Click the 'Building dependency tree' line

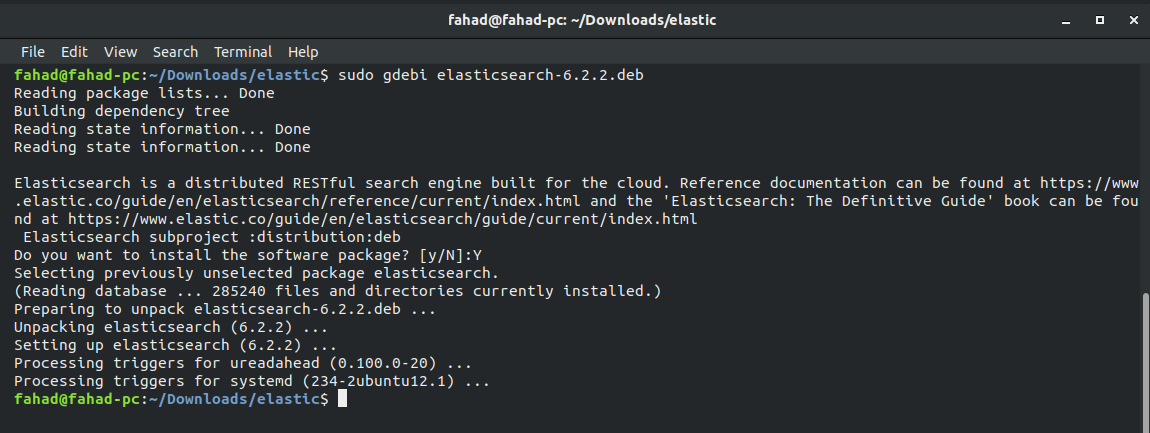click(x=122, y=111)
